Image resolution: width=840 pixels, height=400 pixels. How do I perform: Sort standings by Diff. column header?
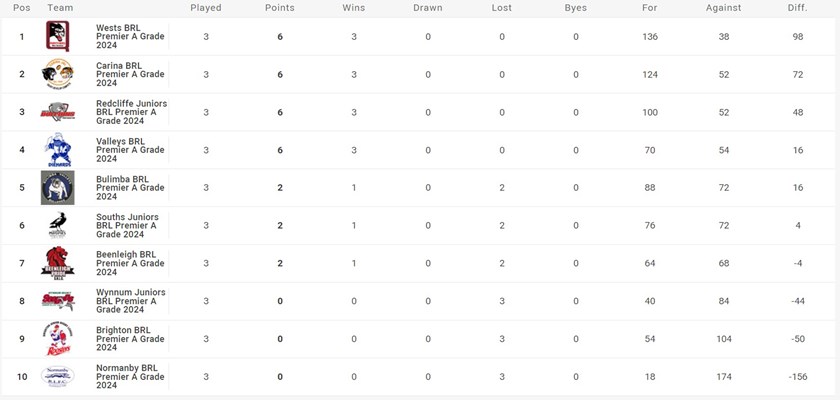798,8
